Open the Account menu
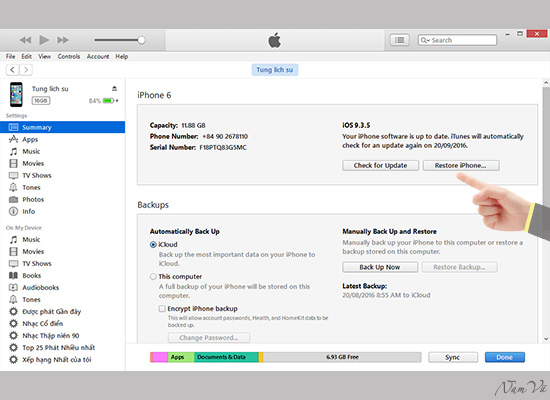This screenshot has width=550, height=400. [x=98, y=56]
